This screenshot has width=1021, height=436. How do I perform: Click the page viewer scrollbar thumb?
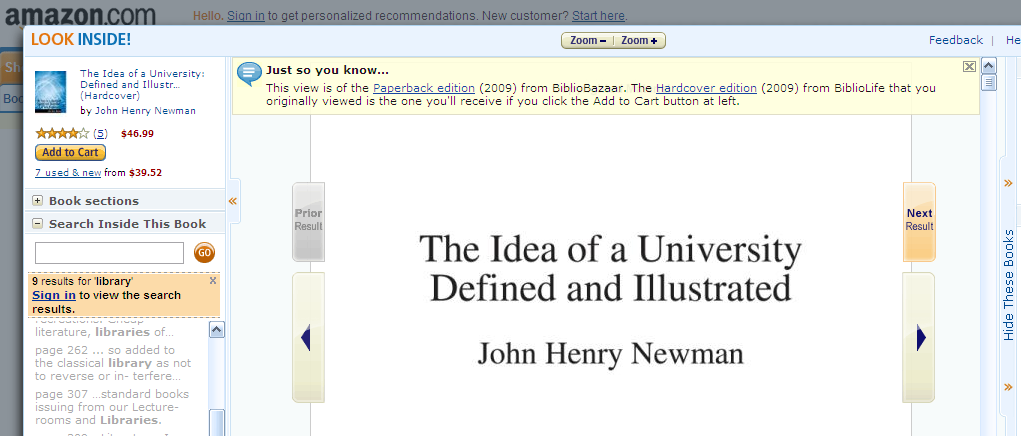tap(988, 83)
